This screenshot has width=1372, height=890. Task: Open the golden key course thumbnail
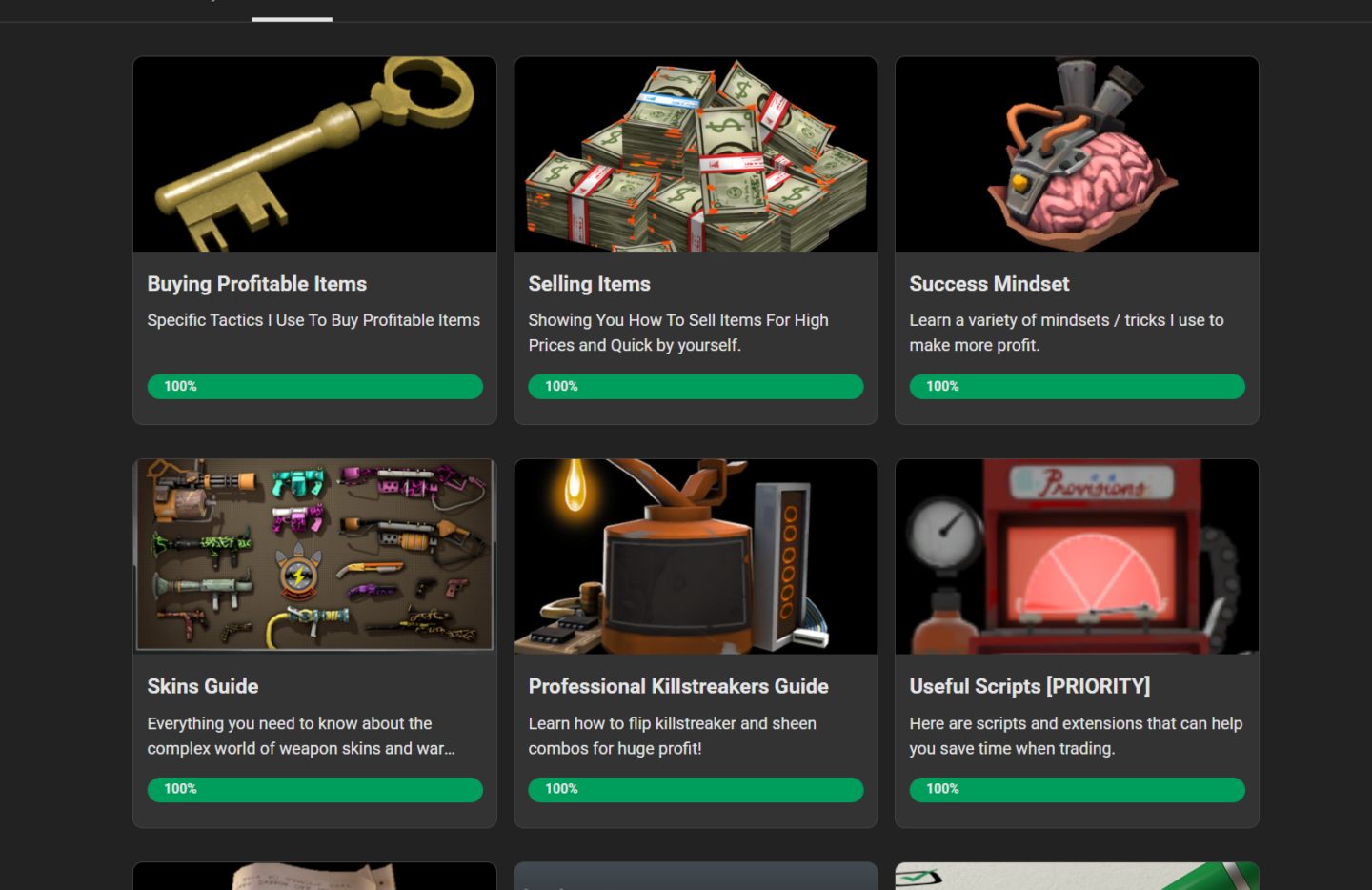(314, 154)
